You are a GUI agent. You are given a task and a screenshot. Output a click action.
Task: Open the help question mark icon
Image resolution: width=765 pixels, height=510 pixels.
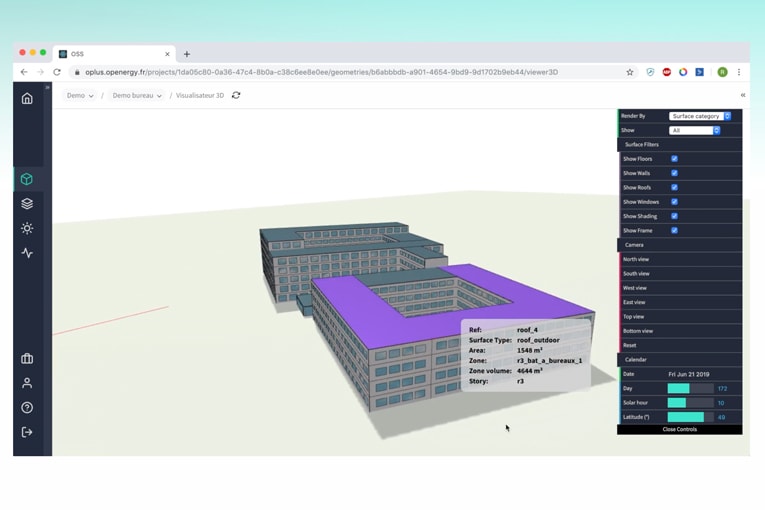(x=27, y=407)
